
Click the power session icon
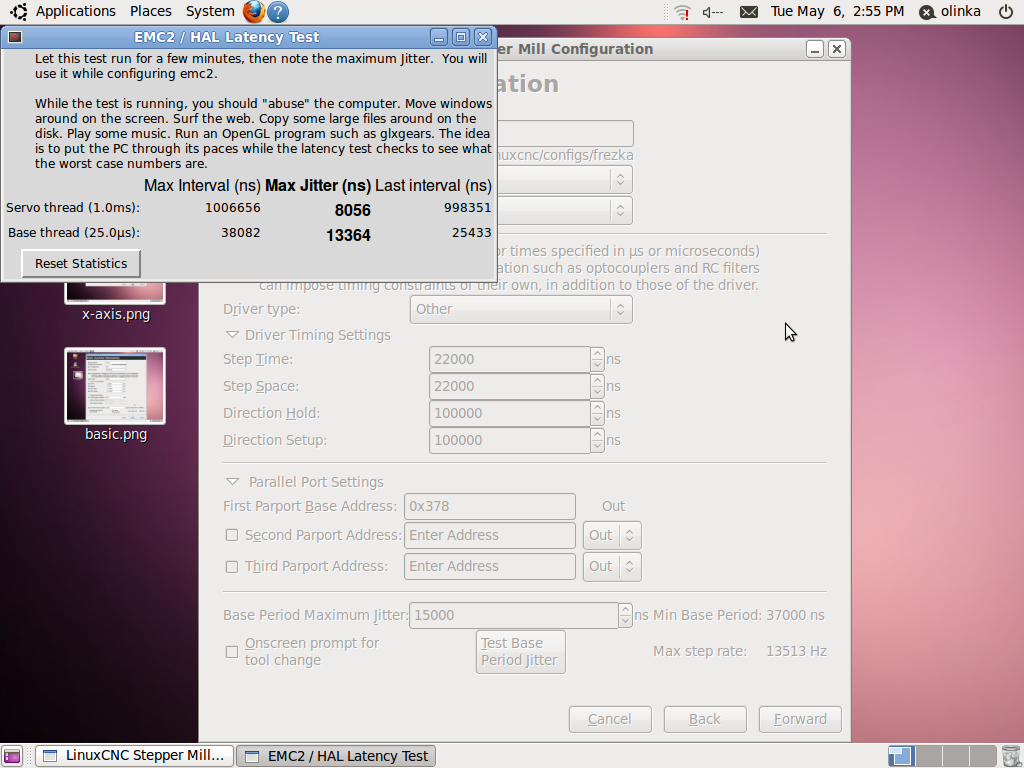click(x=1005, y=12)
